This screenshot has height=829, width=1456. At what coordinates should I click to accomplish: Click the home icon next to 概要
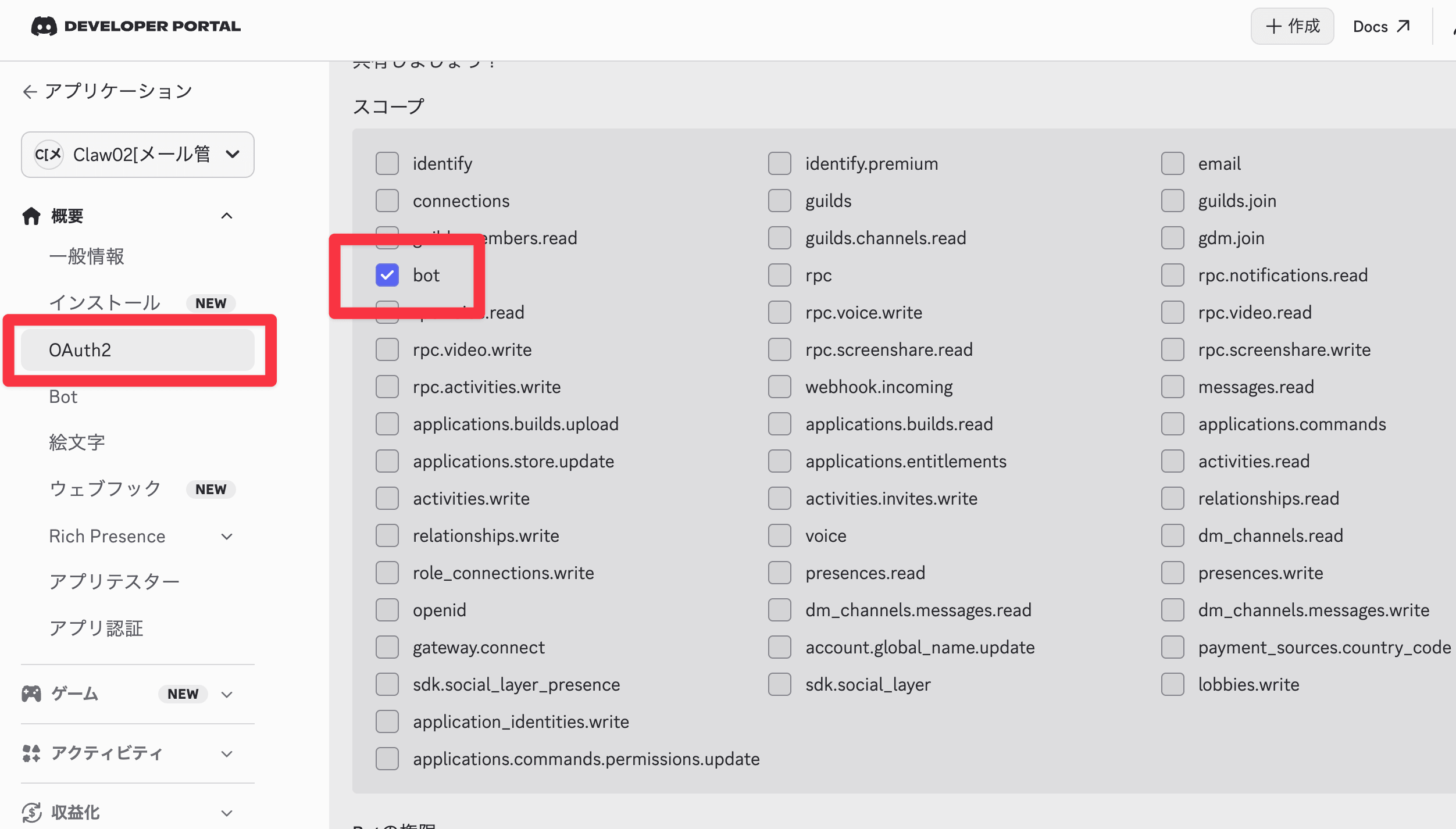pyautogui.click(x=31, y=216)
